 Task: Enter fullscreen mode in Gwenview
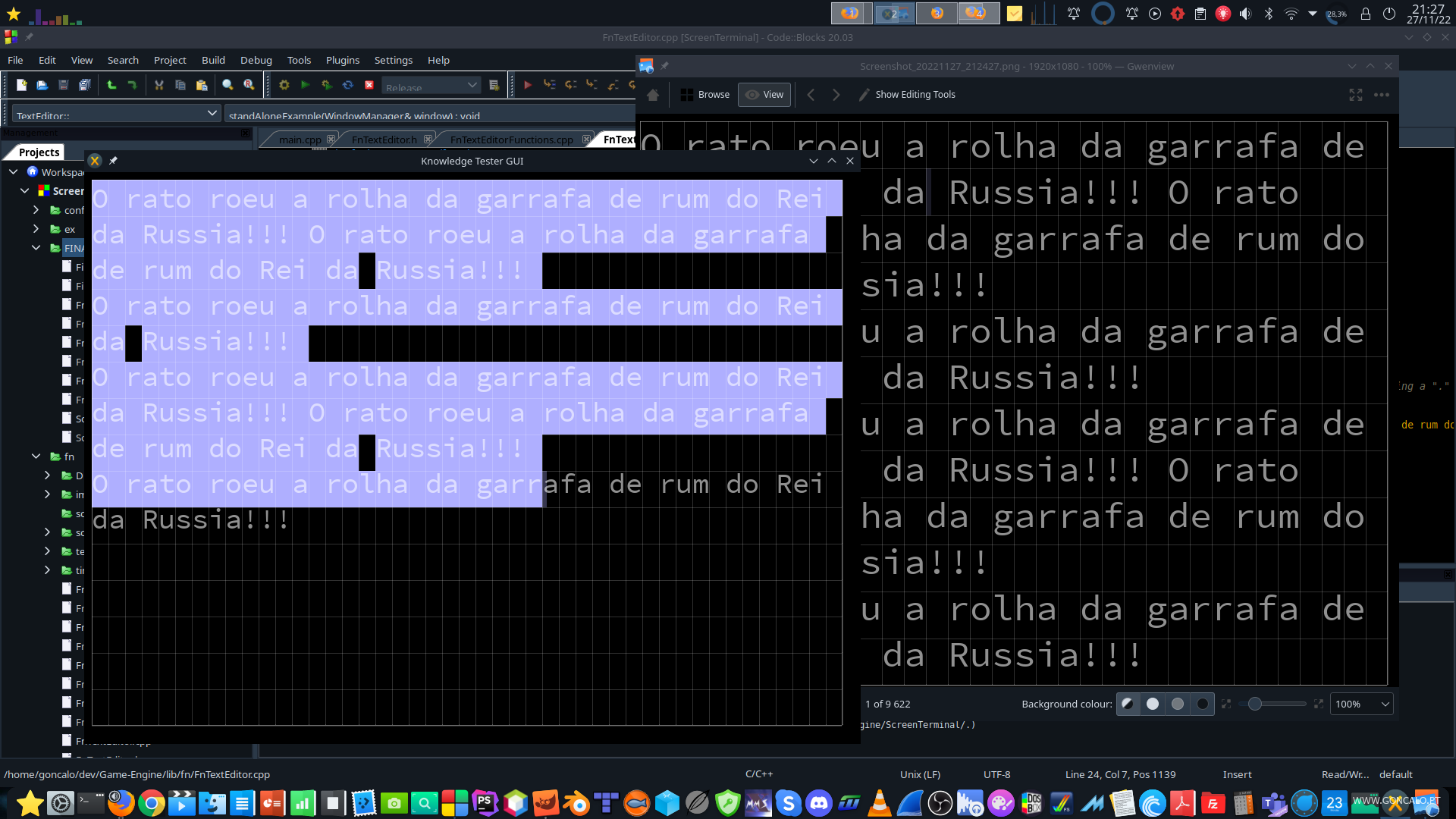tap(1356, 95)
